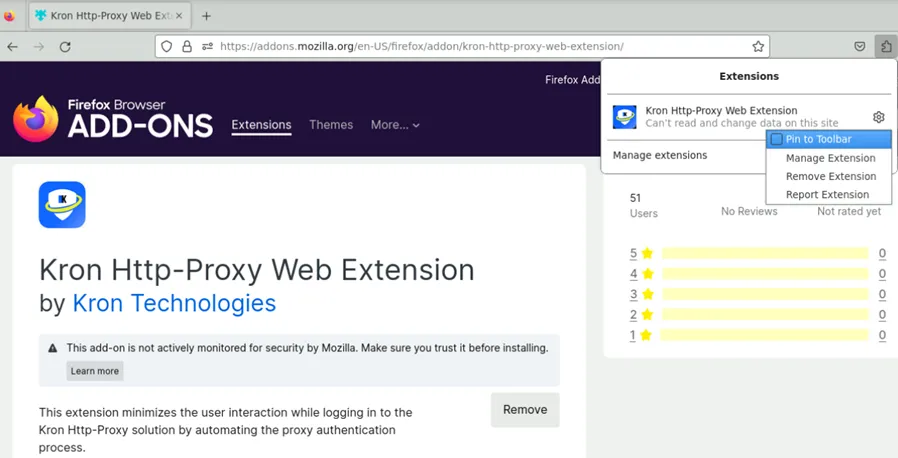
Task: Open the Extensions navigation link
Action: (261, 125)
